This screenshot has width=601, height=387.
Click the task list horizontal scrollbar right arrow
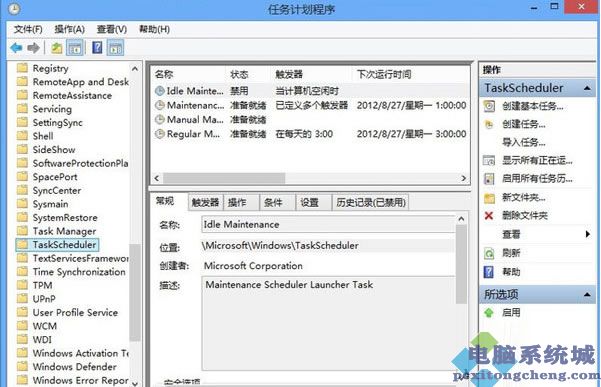click(464, 178)
